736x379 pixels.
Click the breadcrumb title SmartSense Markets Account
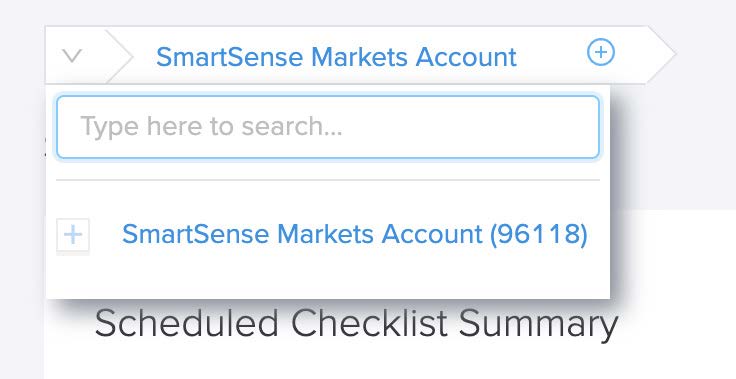pyautogui.click(x=336, y=57)
